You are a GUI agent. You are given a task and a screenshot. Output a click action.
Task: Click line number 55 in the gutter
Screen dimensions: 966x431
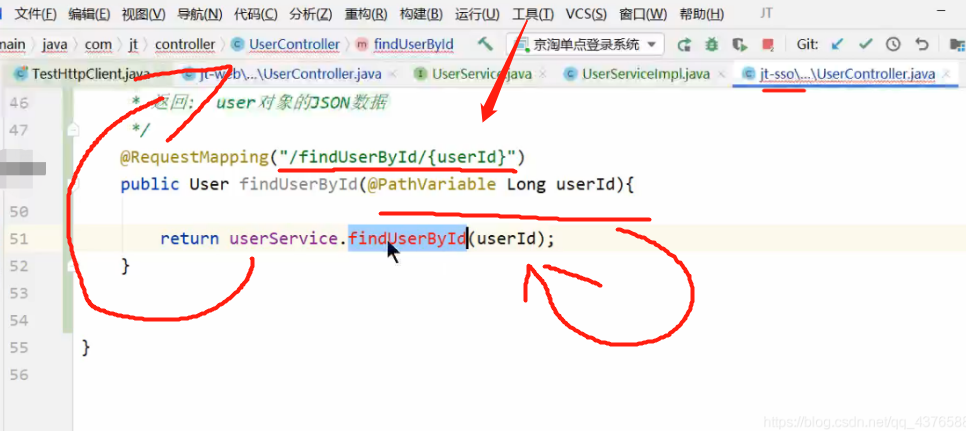(x=19, y=348)
